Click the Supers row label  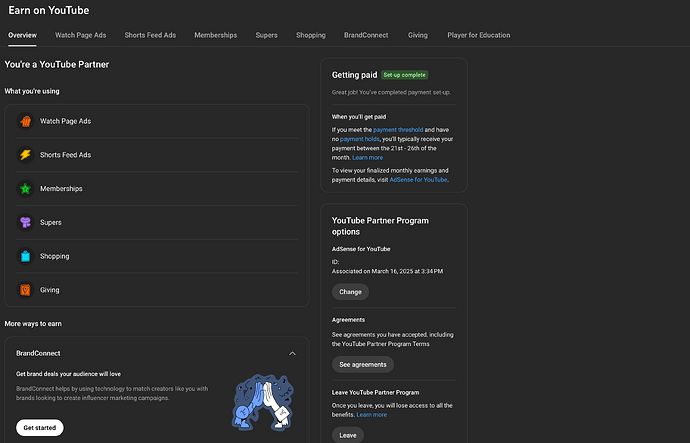51,223
